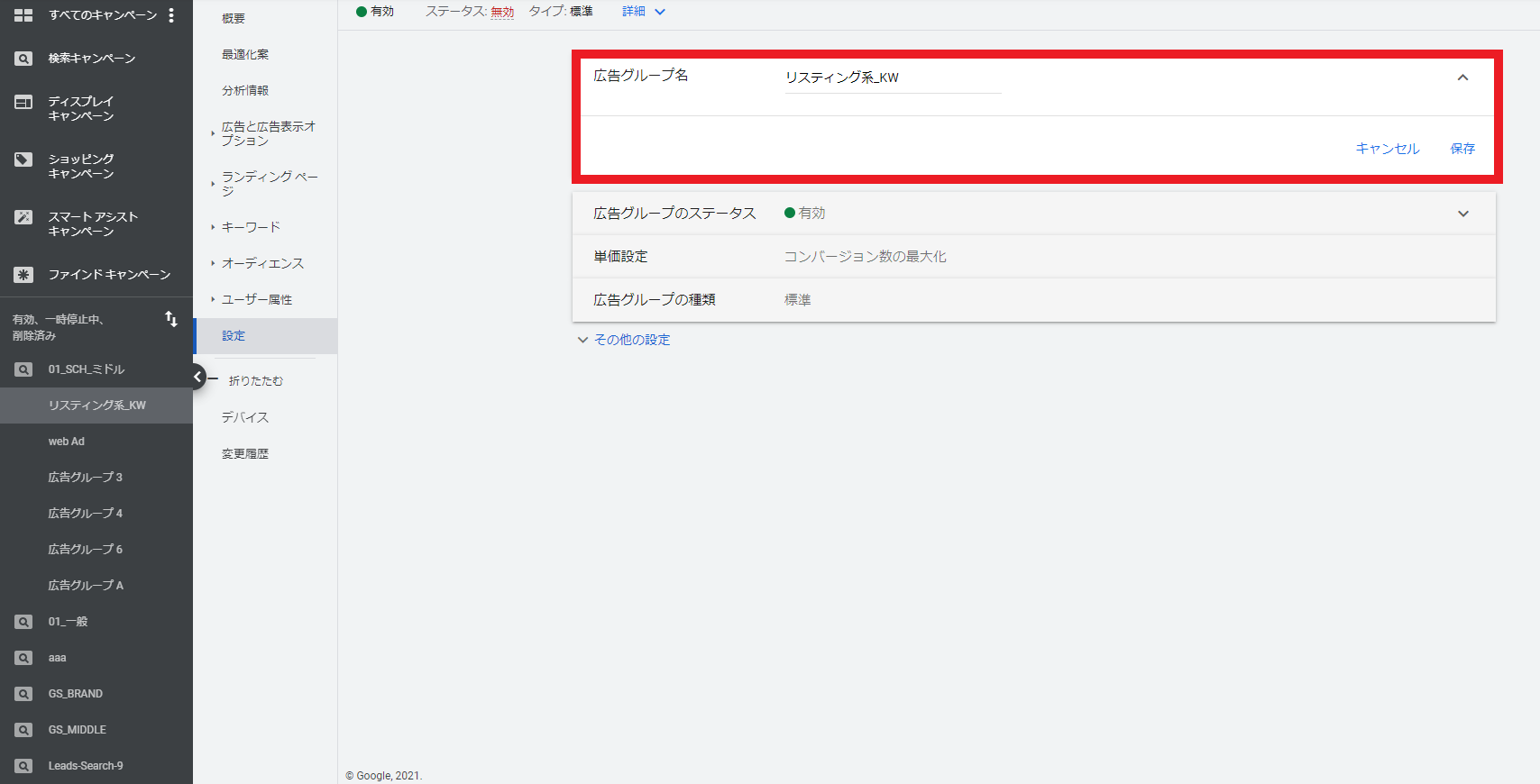Click the search icon for GS_MIDDLE
This screenshot has width=1540, height=784.
tap(23, 730)
